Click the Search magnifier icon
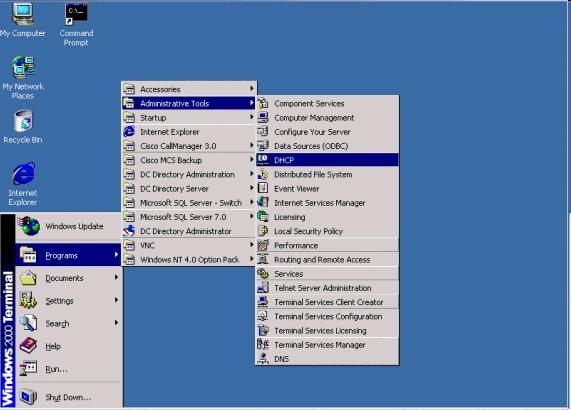This screenshot has width=571, height=410. pyautogui.click(x=28, y=323)
